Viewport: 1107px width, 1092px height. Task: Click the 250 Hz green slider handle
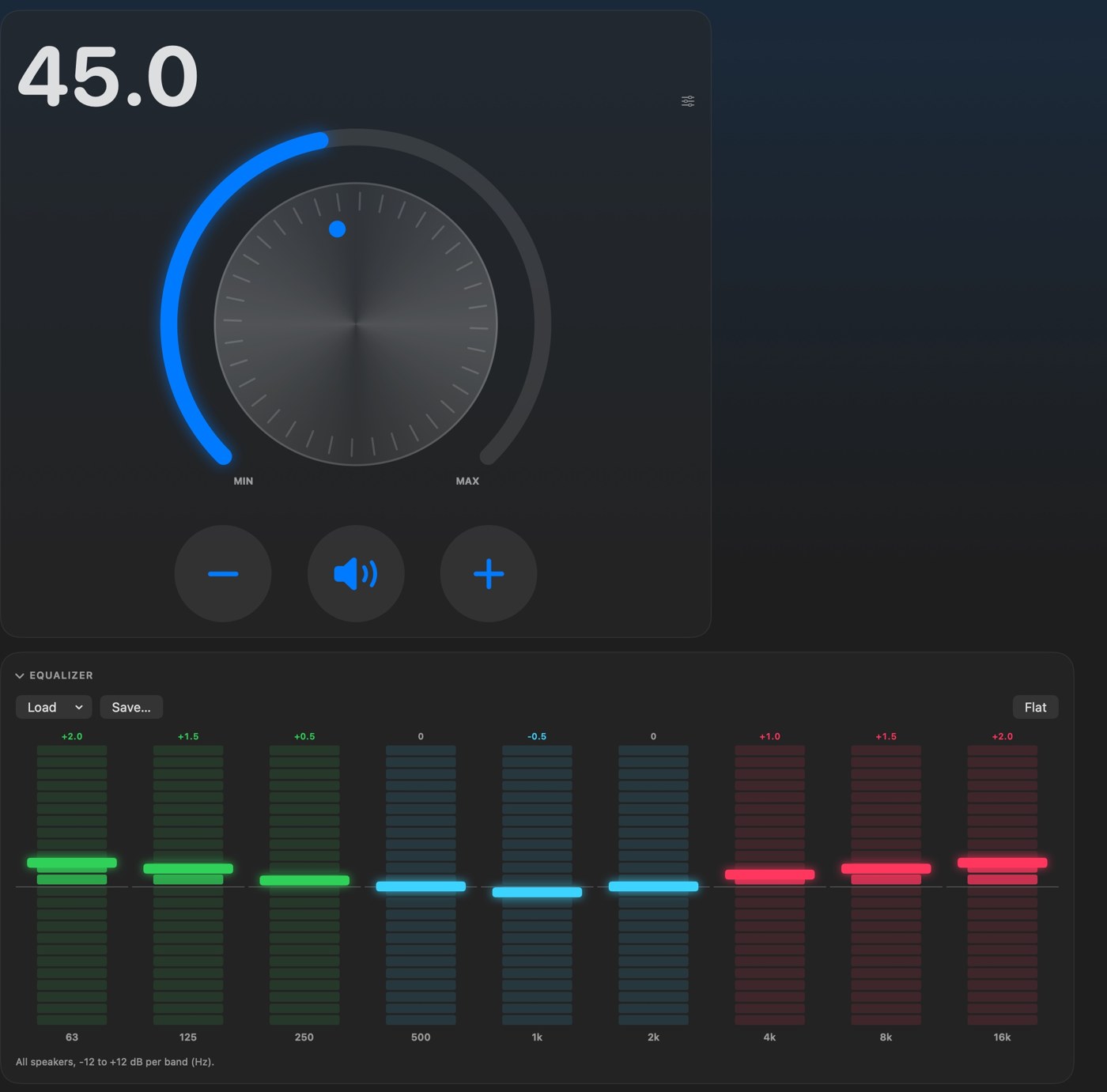(x=304, y=880)
